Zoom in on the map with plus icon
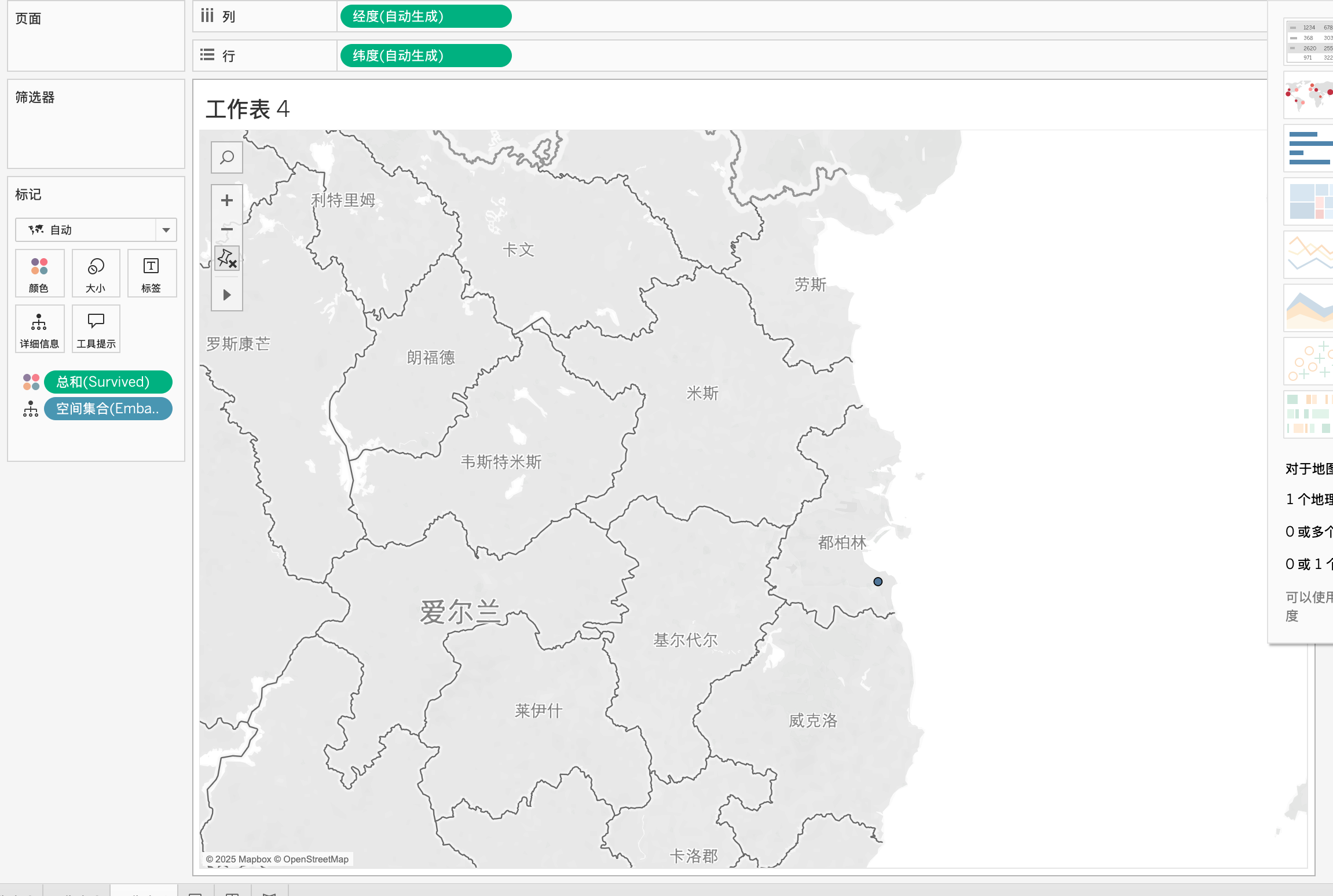Viewport: 1333px width, 896px height. pyautogui.click(x=226, y=200)
